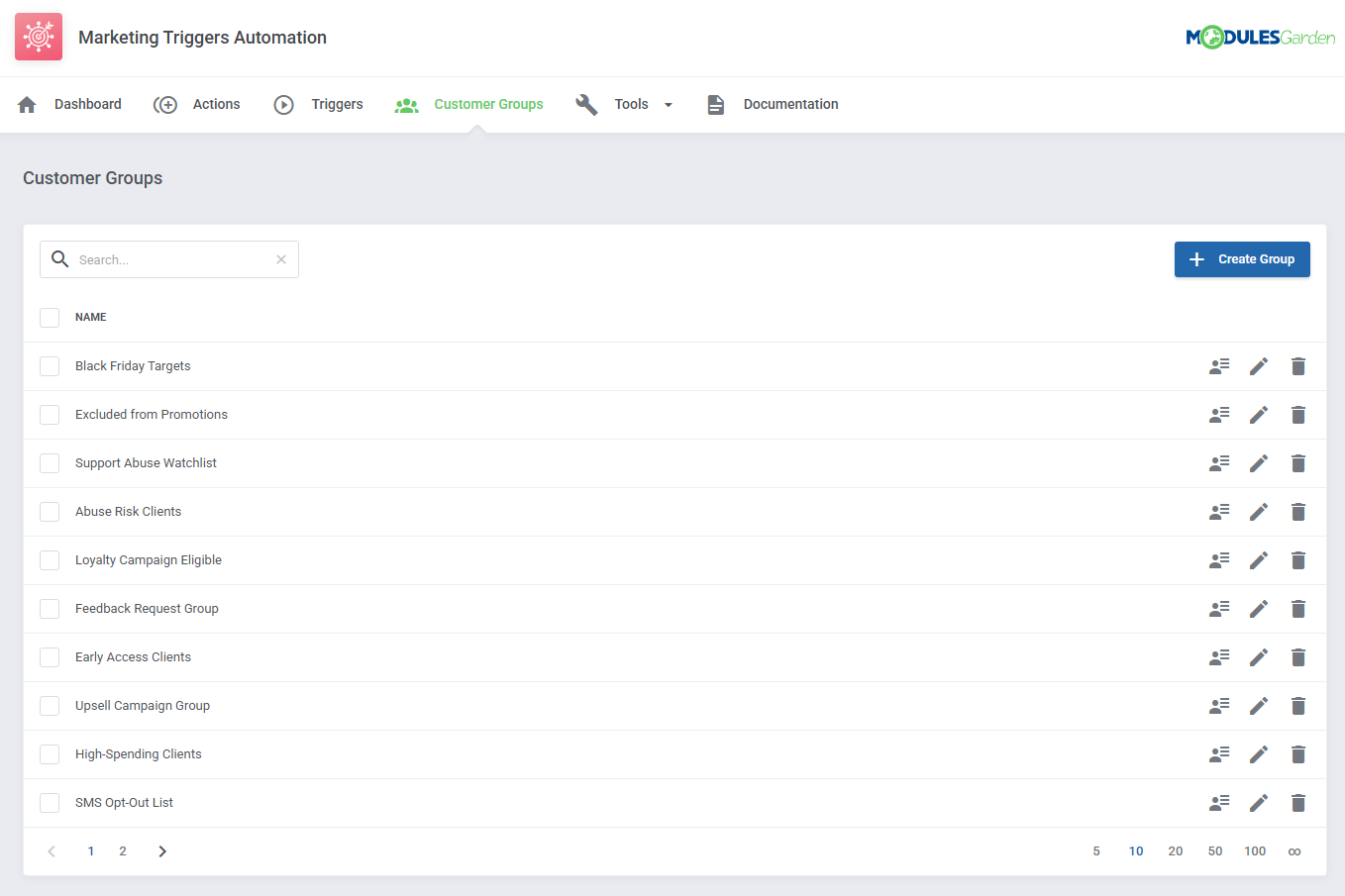Viewport: 1345px width, 896px height.
Task: Edit the High-Spending Clients group
Action: click(1259, 753)
